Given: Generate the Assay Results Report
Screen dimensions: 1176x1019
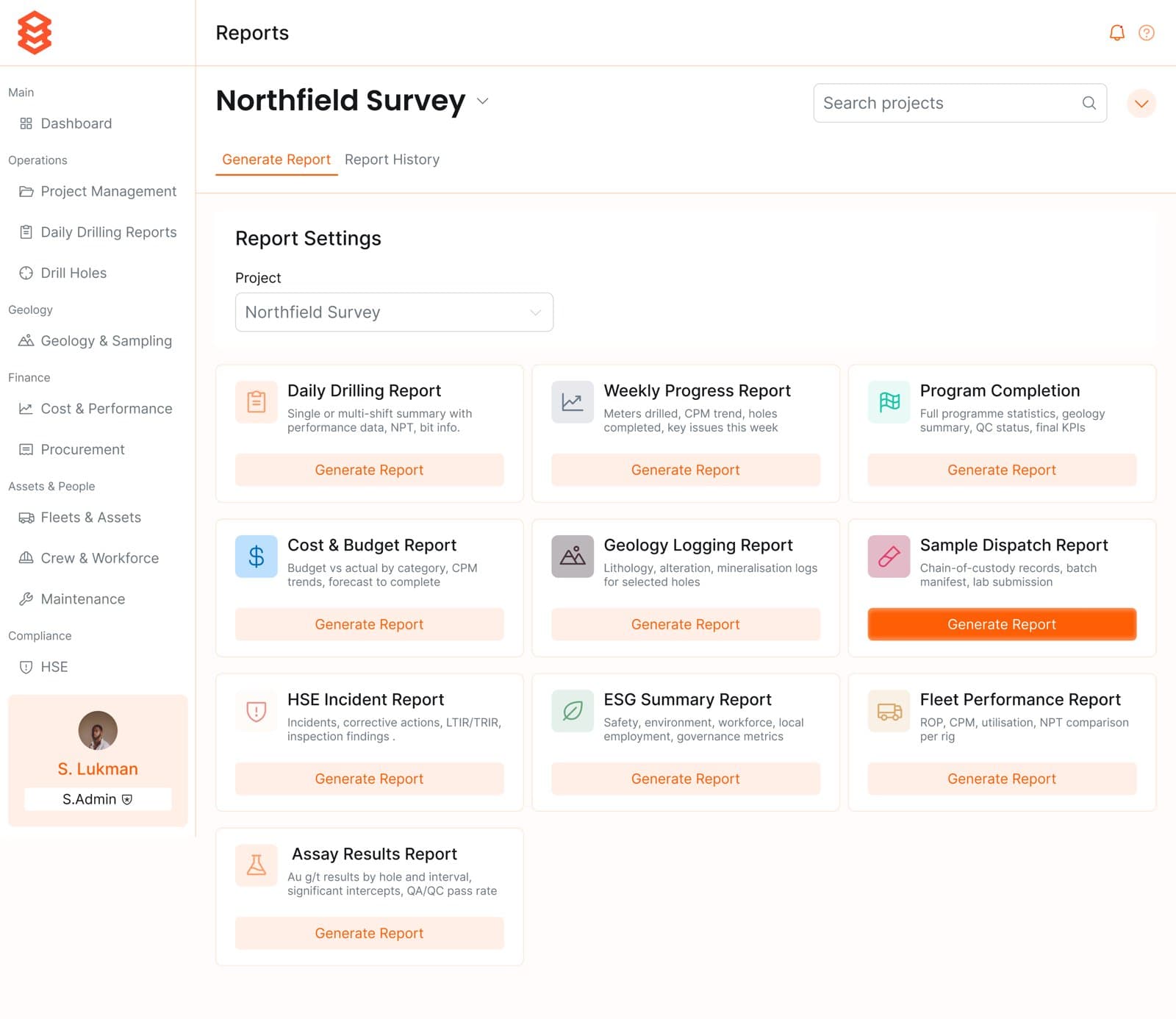Looking at the screenshot, I should 369,933.
